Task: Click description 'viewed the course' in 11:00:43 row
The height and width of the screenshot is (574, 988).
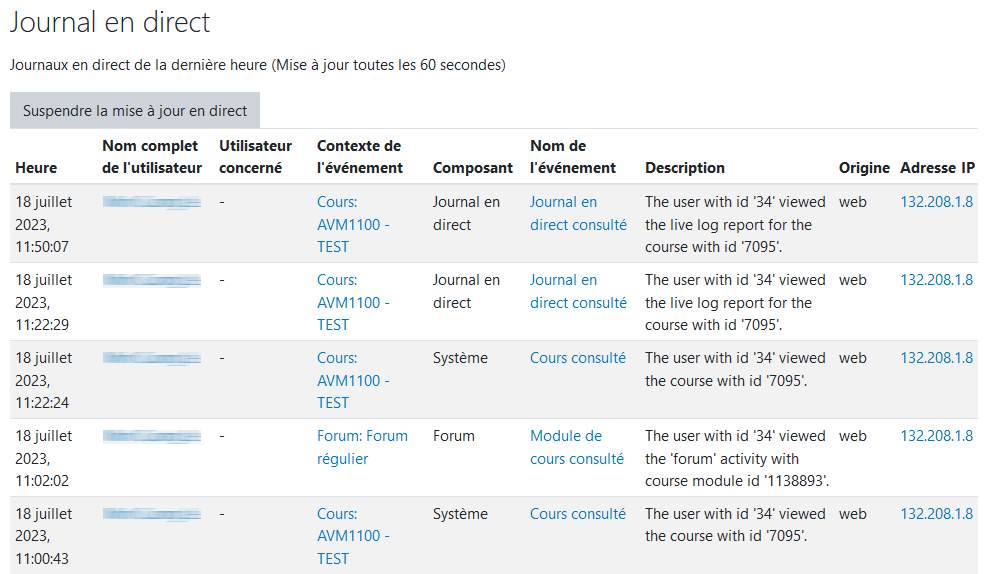Action: coord(735,525)
